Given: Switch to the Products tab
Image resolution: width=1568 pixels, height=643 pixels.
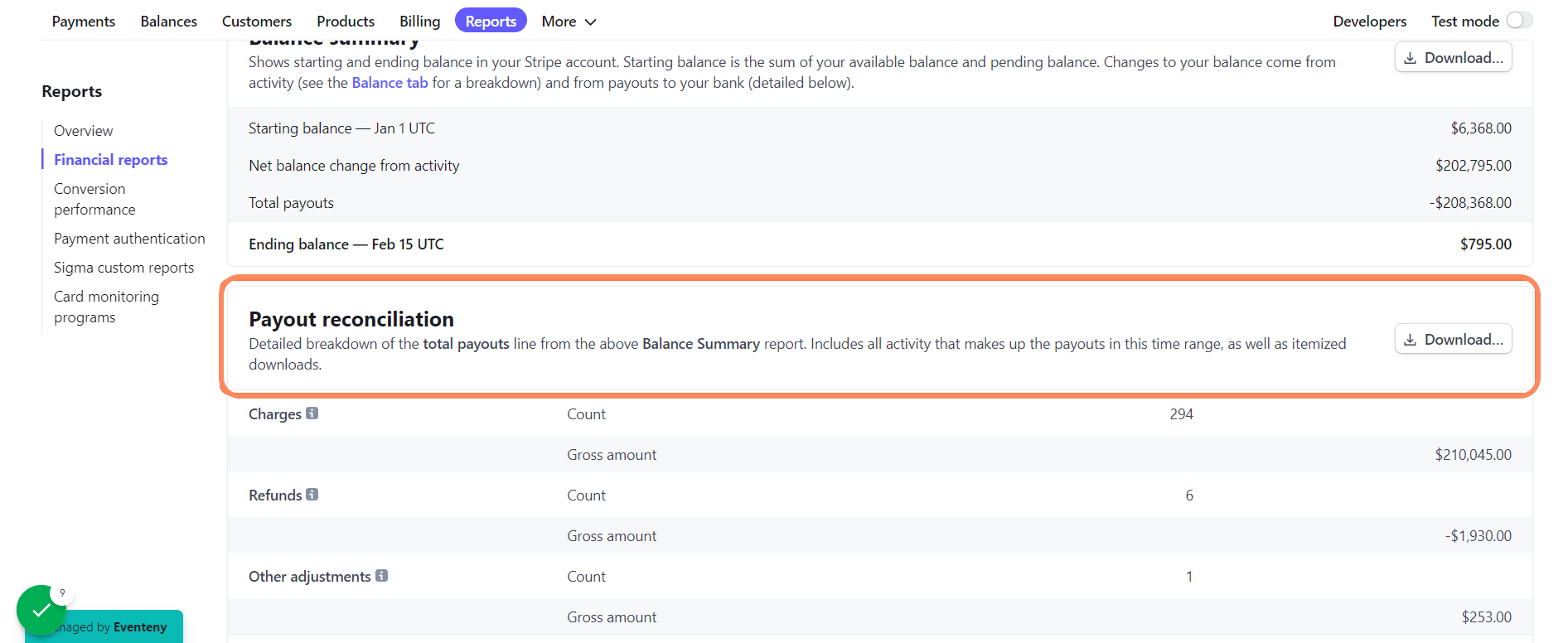Looking at the screenshot, I should tap(346, 22).
